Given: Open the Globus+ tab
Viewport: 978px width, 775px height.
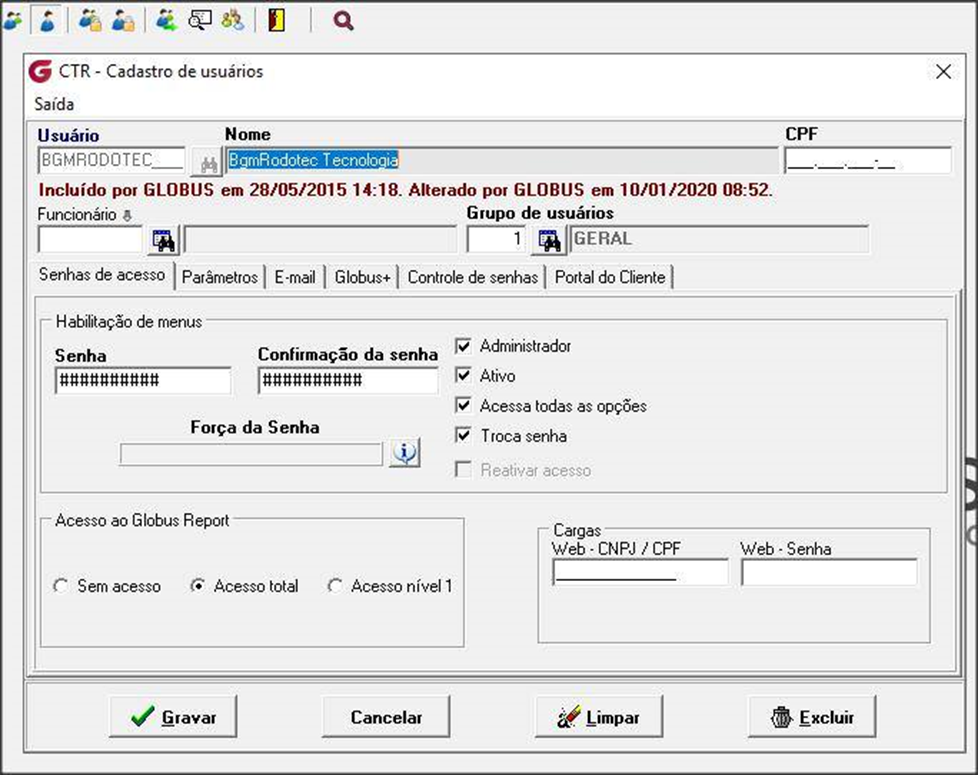Looking at the screenshot, I should [362, 277].
